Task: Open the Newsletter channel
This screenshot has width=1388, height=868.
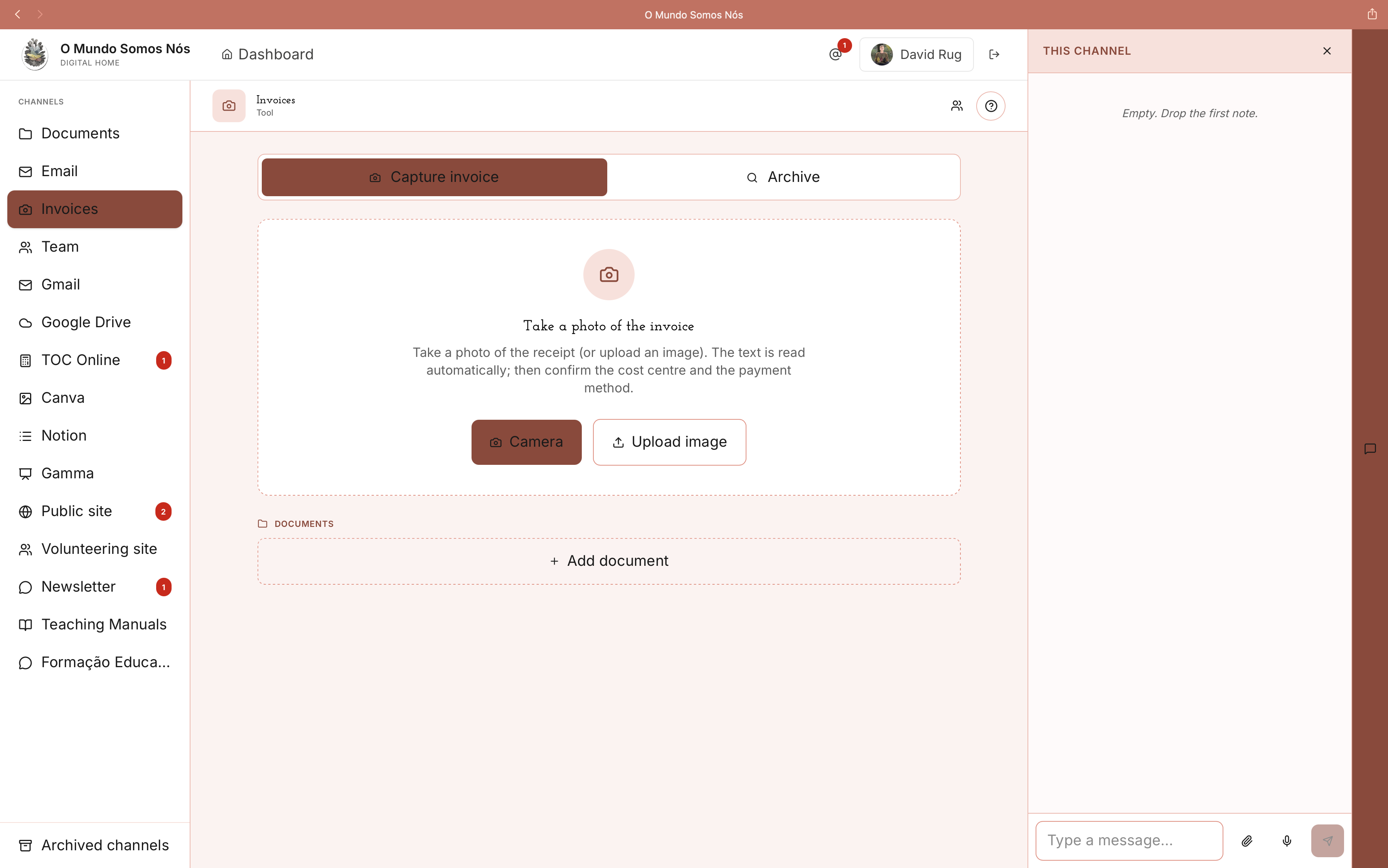Action: pyautogui.click(x=95, y=587)
